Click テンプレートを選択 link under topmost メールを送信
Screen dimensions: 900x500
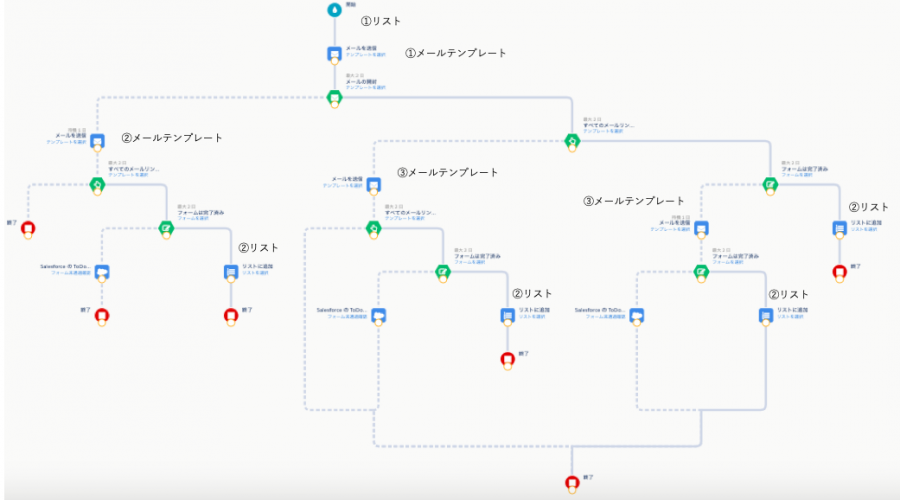(x=366, y=55)
